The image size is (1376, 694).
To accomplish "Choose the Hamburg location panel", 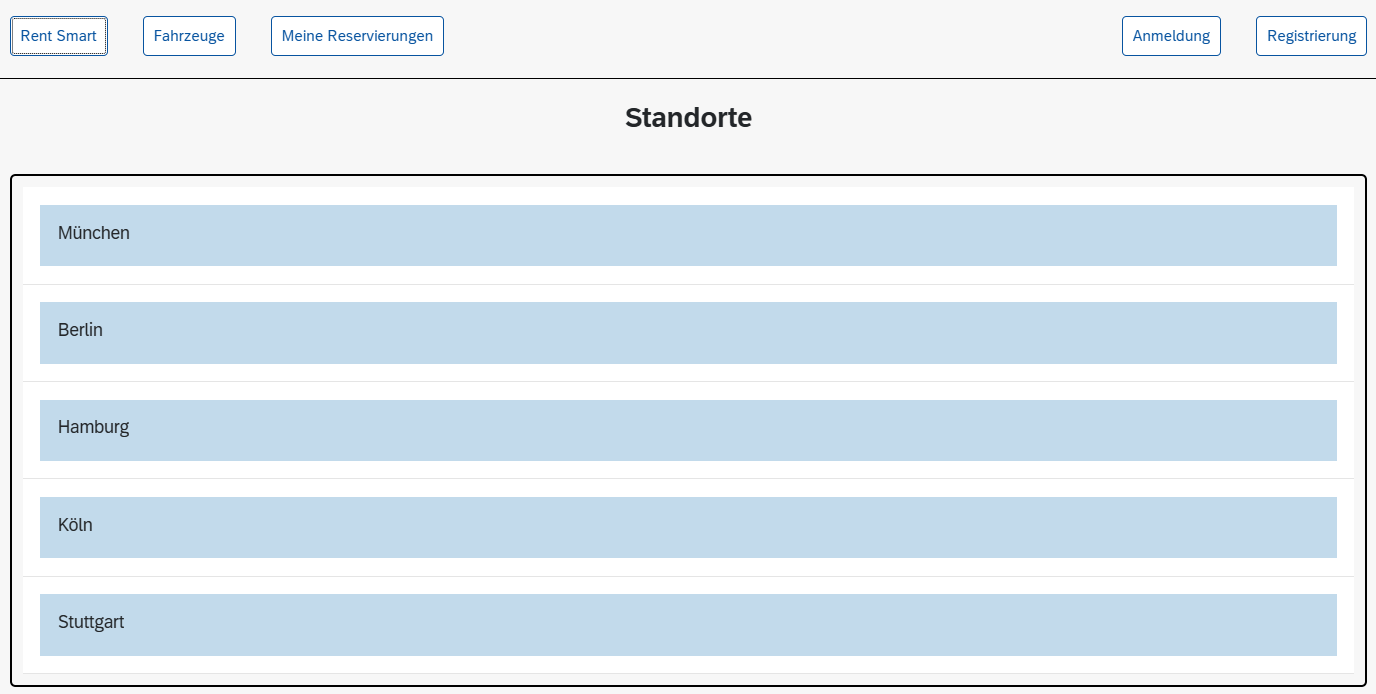I will 688,430.
